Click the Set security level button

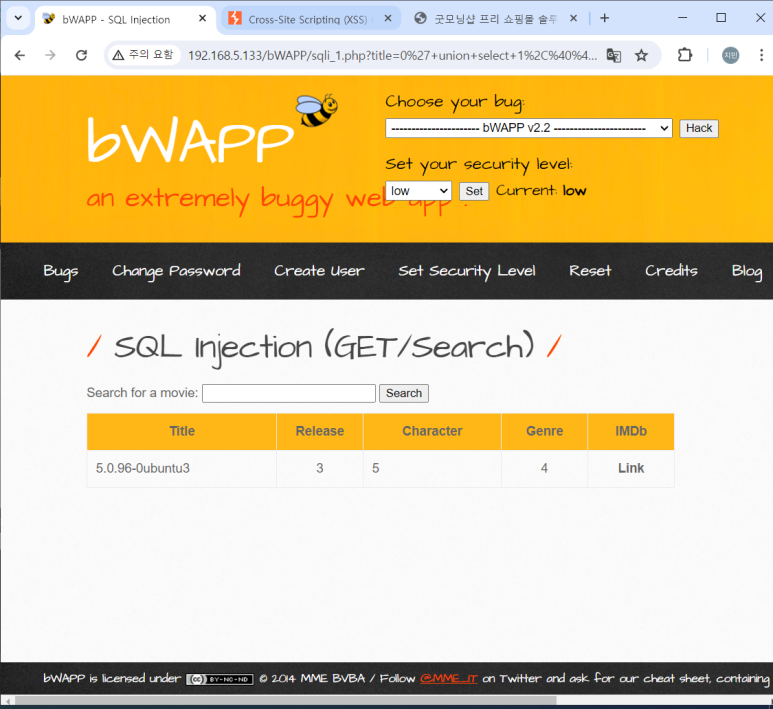[474, 191]
